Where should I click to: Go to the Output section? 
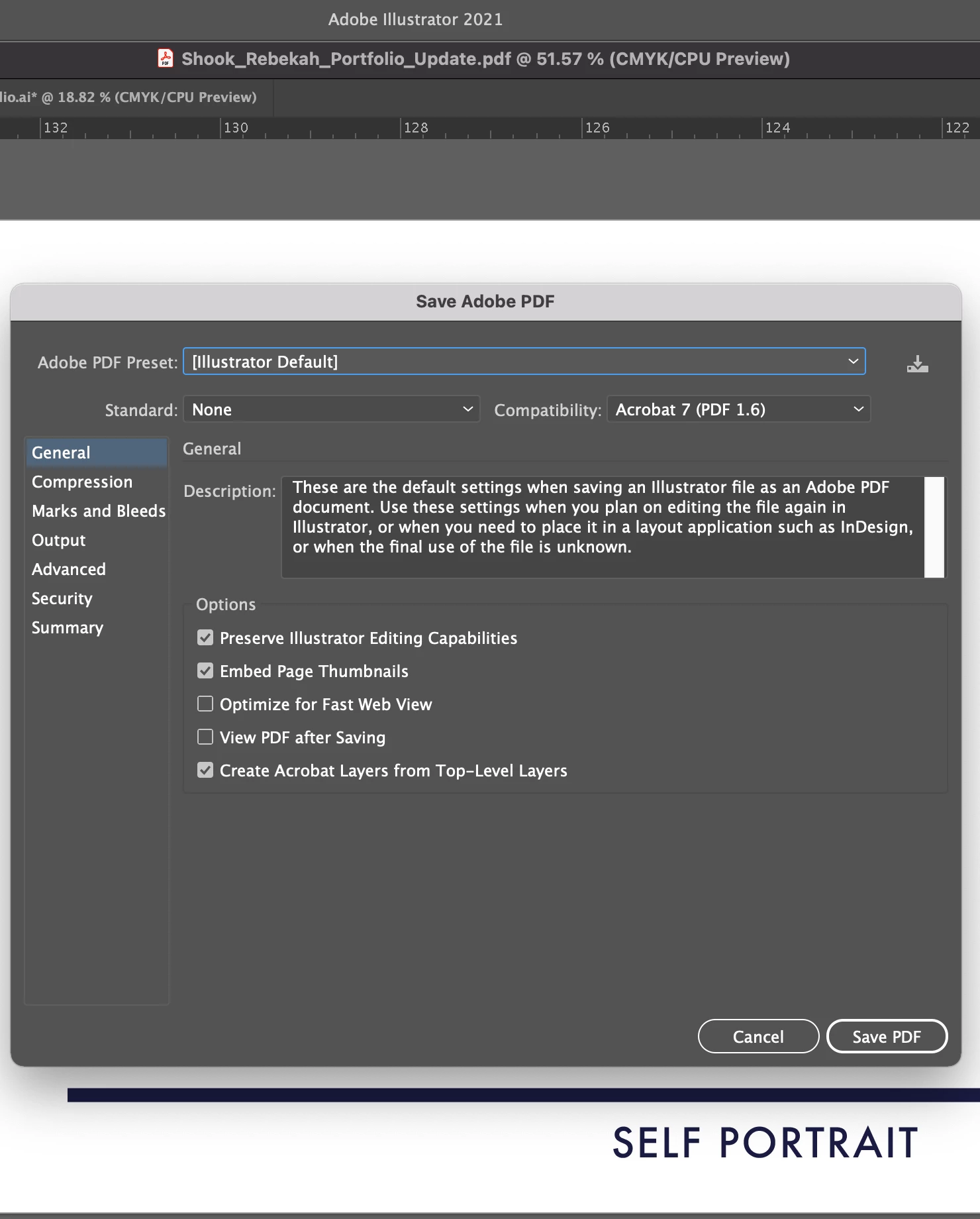(x=97, y=540)
